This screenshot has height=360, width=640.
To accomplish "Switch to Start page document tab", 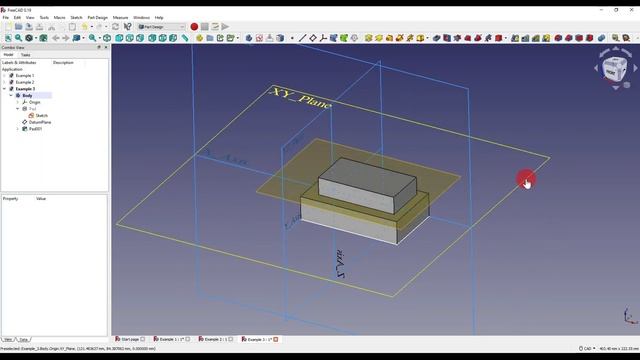I will tap(130, 339).
